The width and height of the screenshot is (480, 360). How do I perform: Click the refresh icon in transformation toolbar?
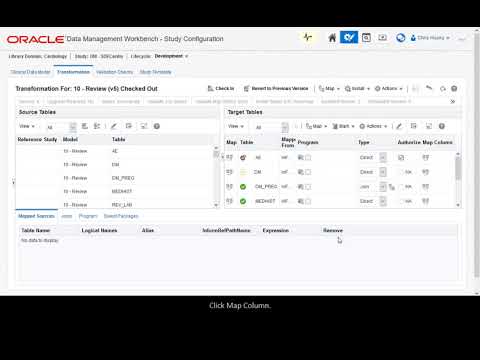(x=443, y=89)
